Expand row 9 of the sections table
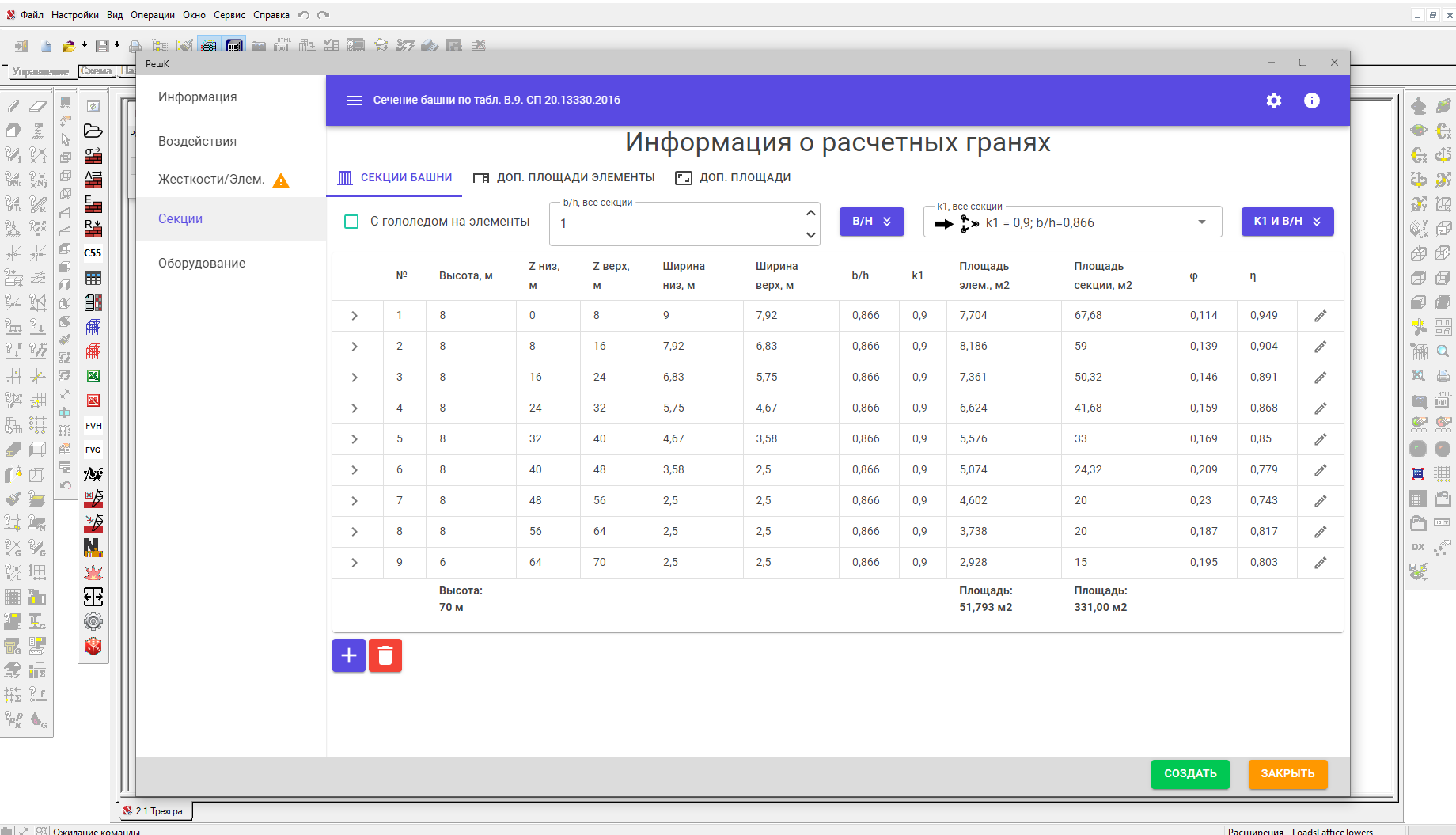 click(x=355, y=563)
